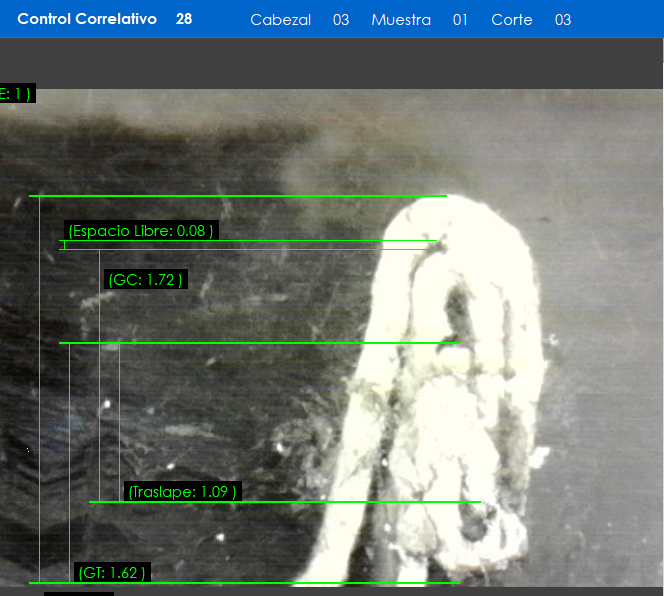Select the Cabezal label in header

(280, 20)
